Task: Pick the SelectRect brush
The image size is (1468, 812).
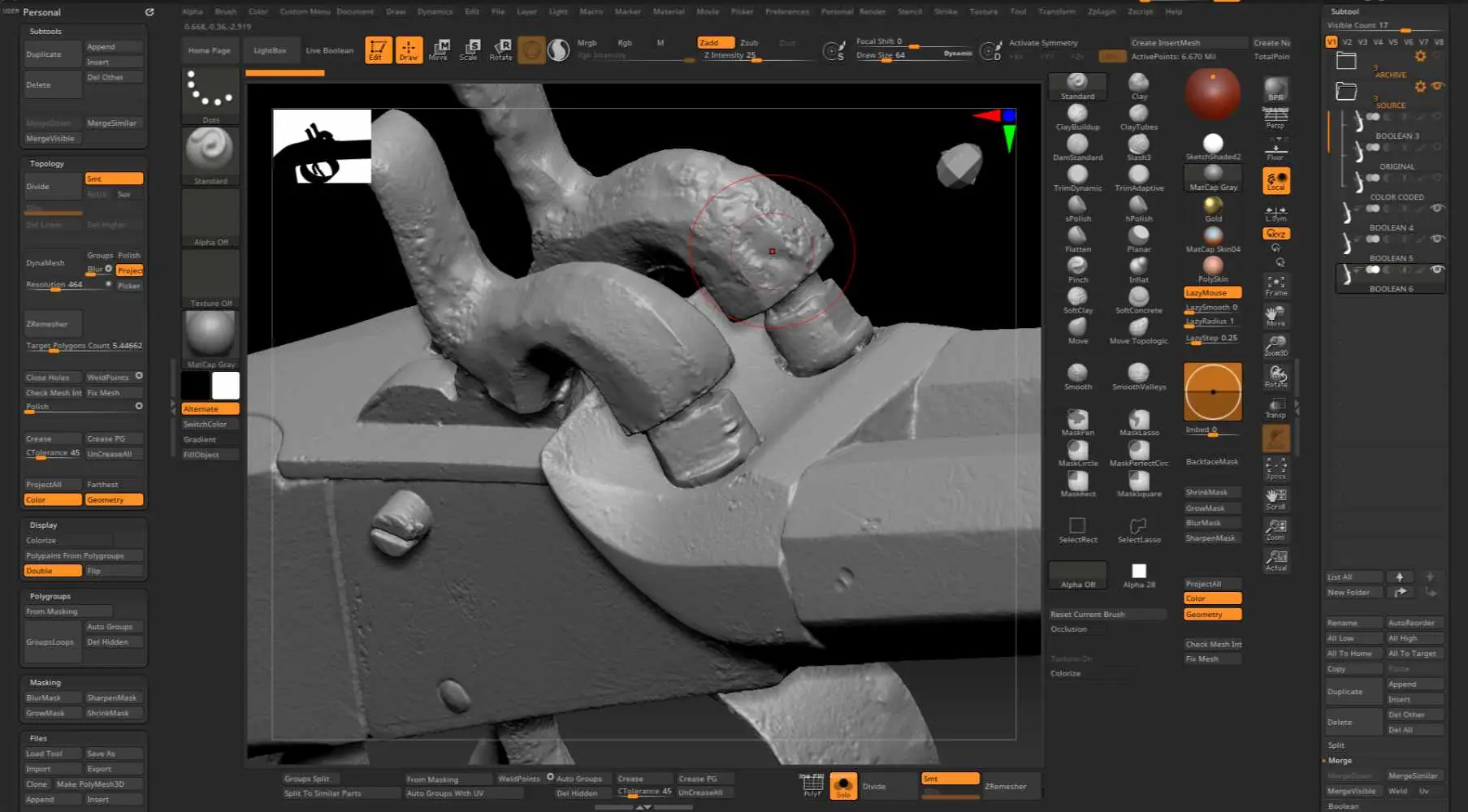Action: (x=1077, y=530)
